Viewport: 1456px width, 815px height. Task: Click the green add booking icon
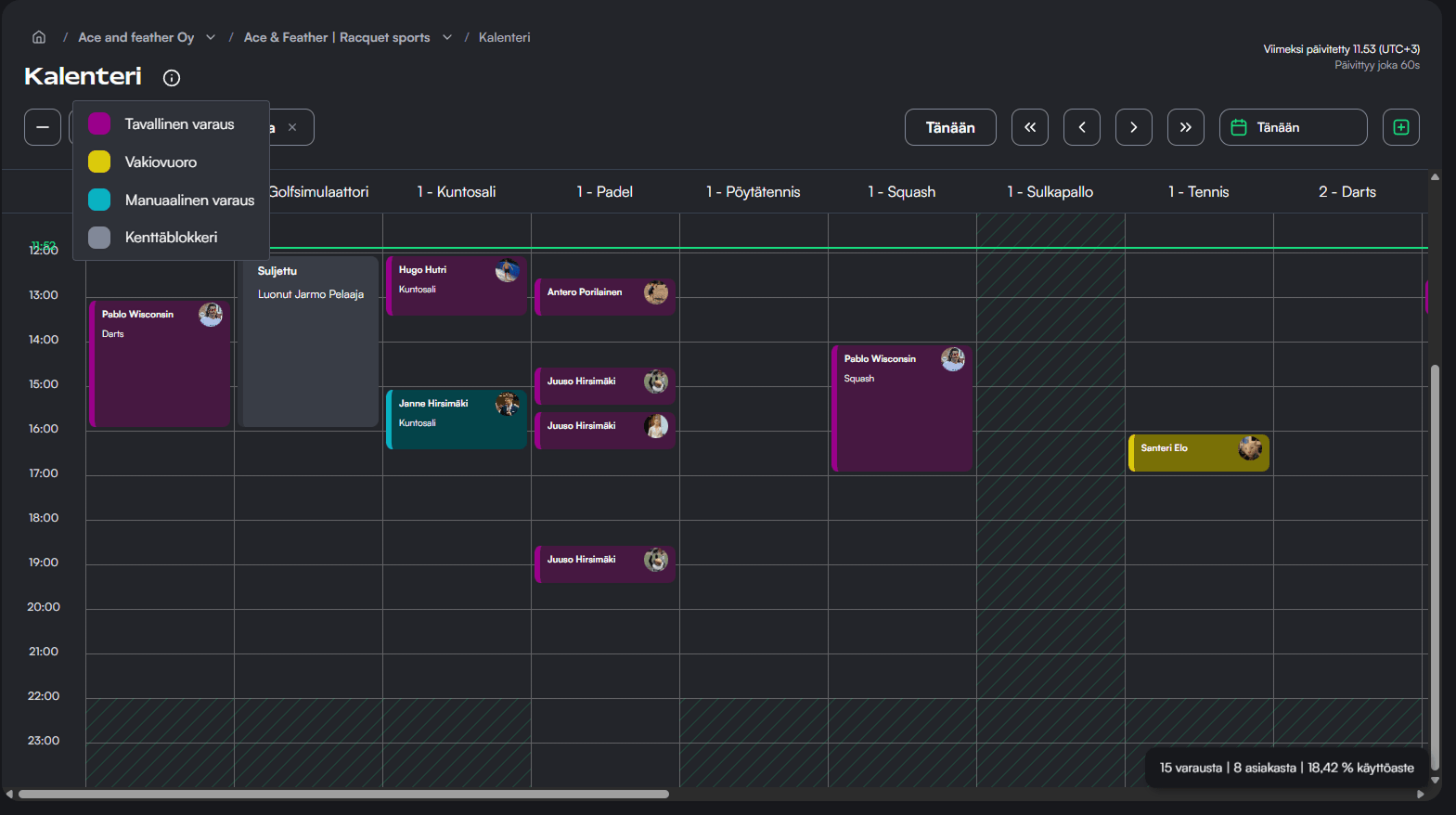tap(1401, 127)
